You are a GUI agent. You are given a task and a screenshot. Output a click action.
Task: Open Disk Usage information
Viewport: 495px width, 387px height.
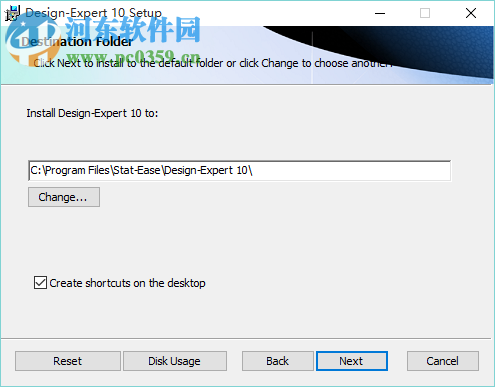175,361
